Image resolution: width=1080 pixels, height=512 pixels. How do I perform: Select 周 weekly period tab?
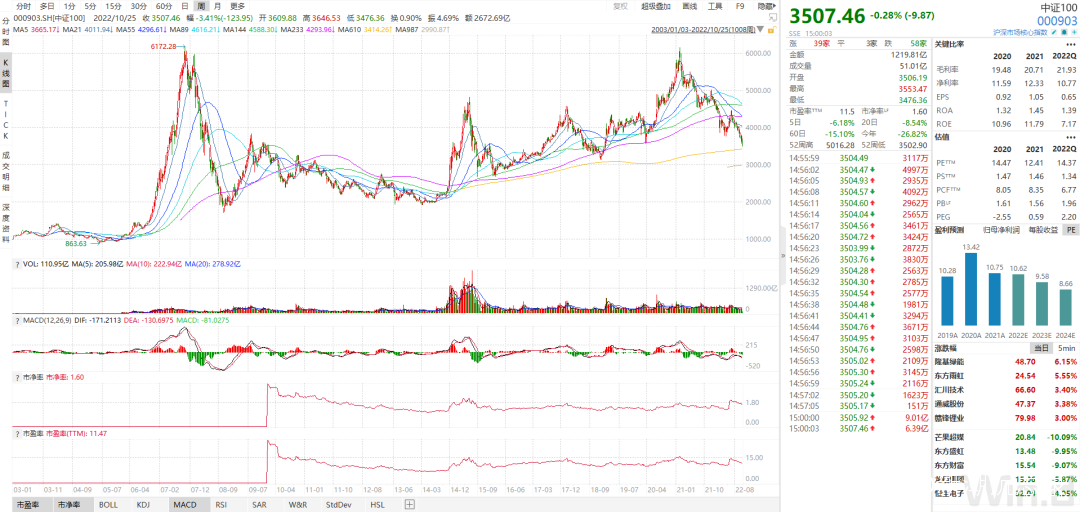point(201,6)
